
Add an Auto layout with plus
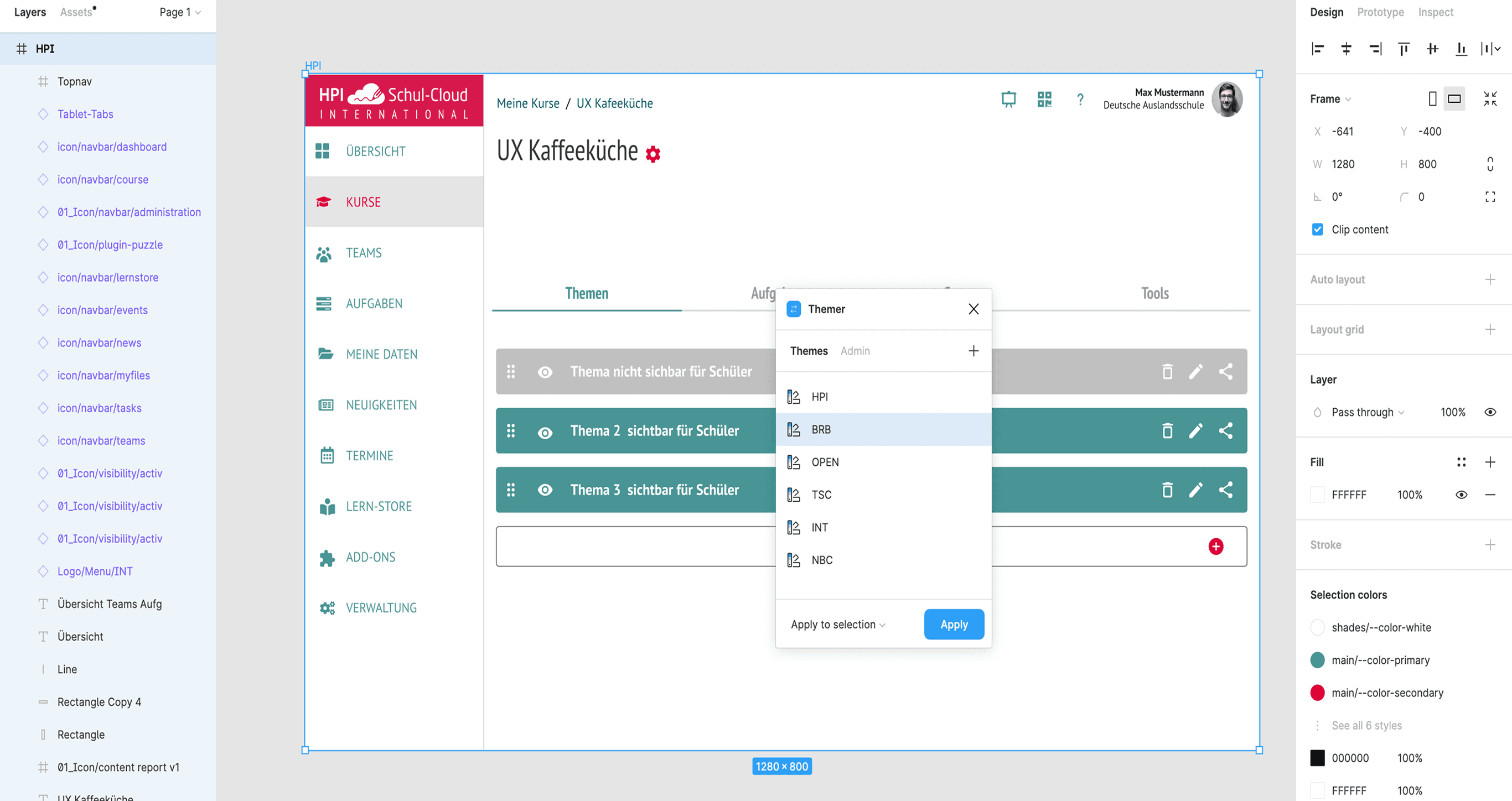1490,279
